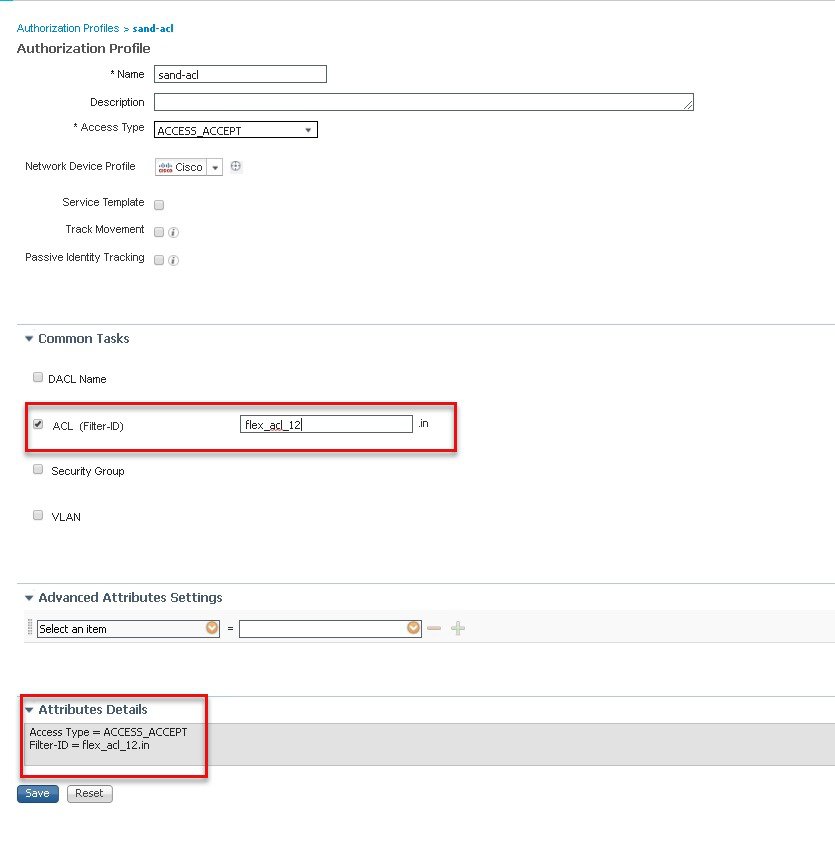Click the Description text field

coord(424,102)
